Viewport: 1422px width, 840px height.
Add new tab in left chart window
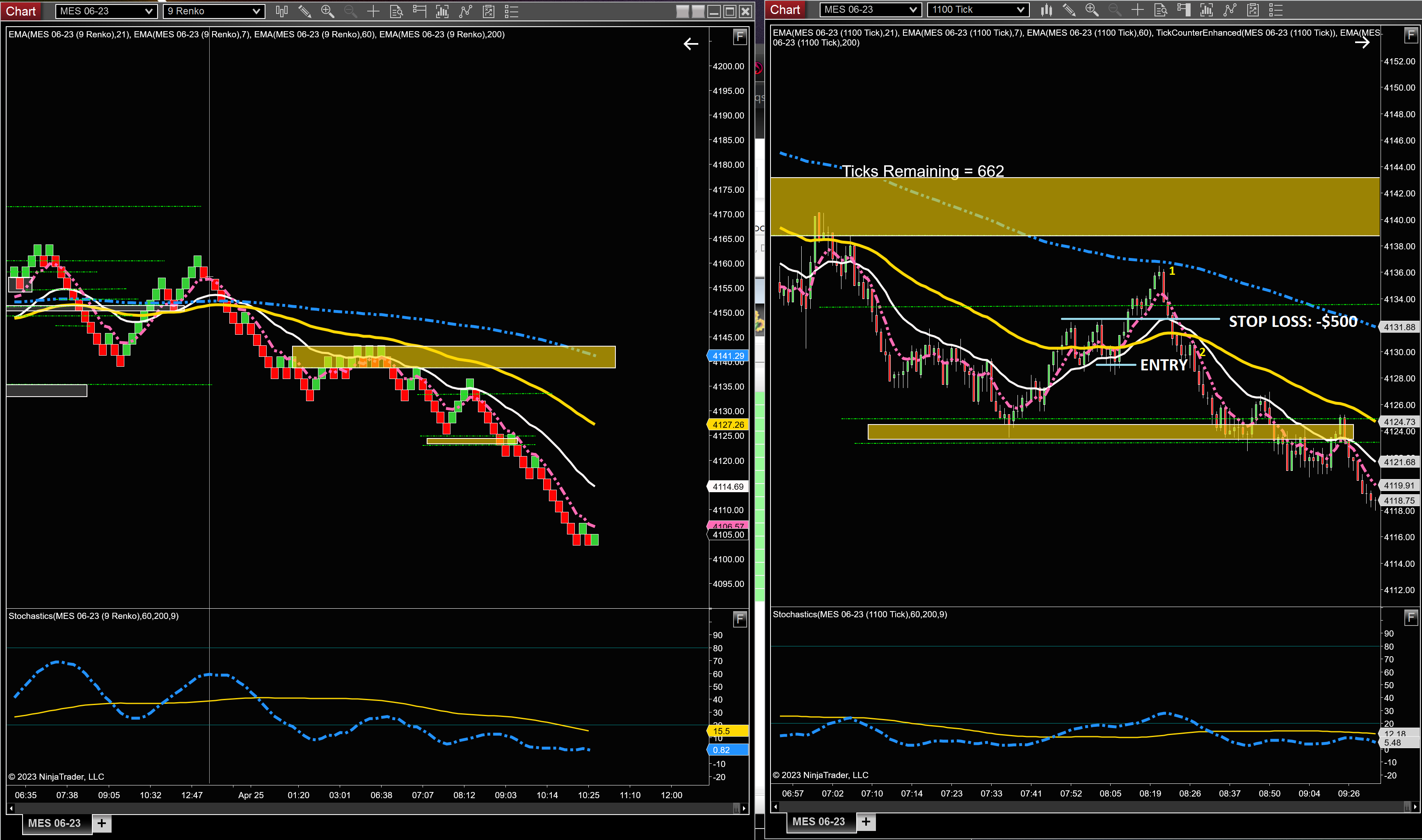pos(102,823)
